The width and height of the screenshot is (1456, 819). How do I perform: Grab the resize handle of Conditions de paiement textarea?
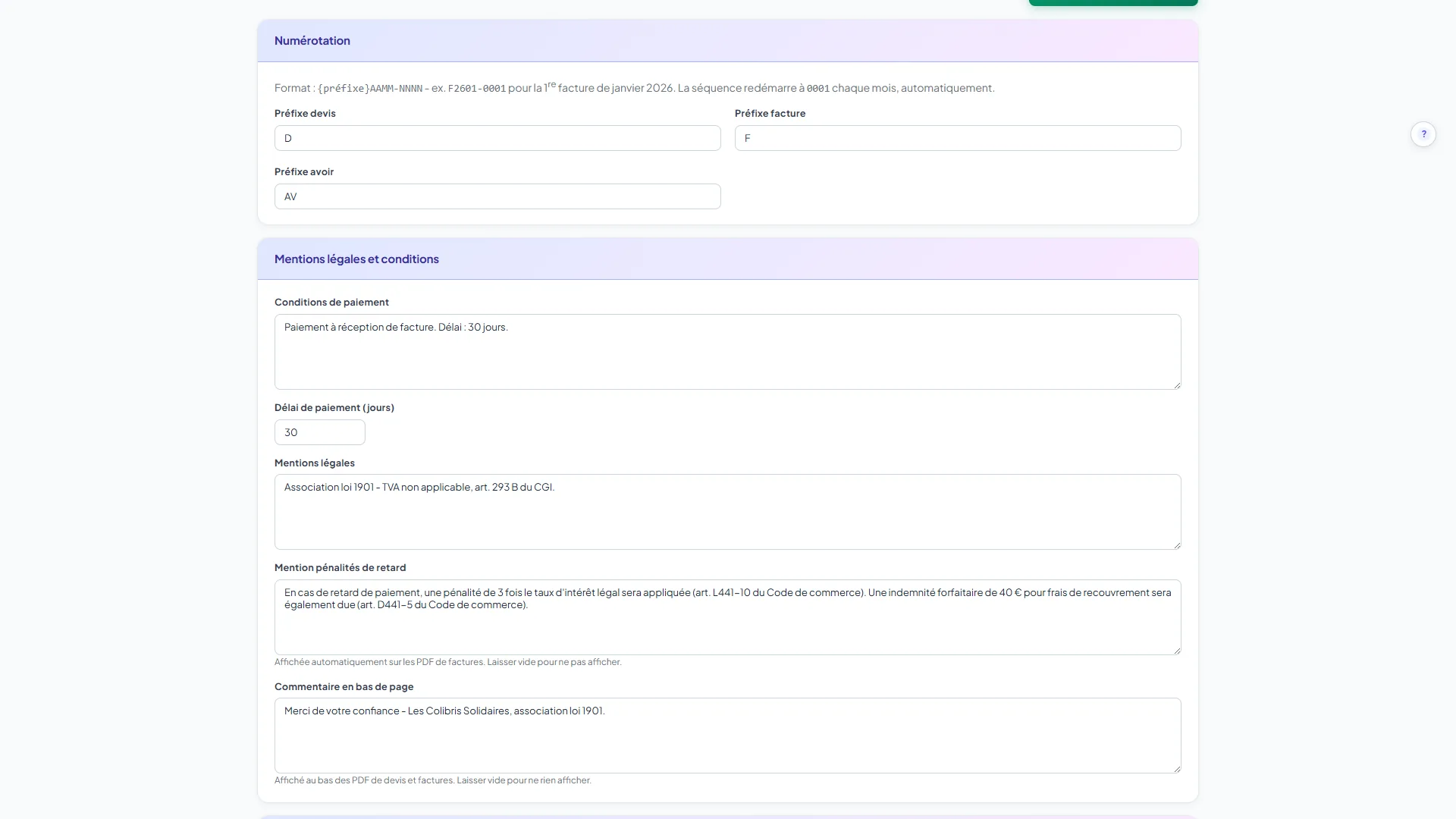[x=1177, y=385]
